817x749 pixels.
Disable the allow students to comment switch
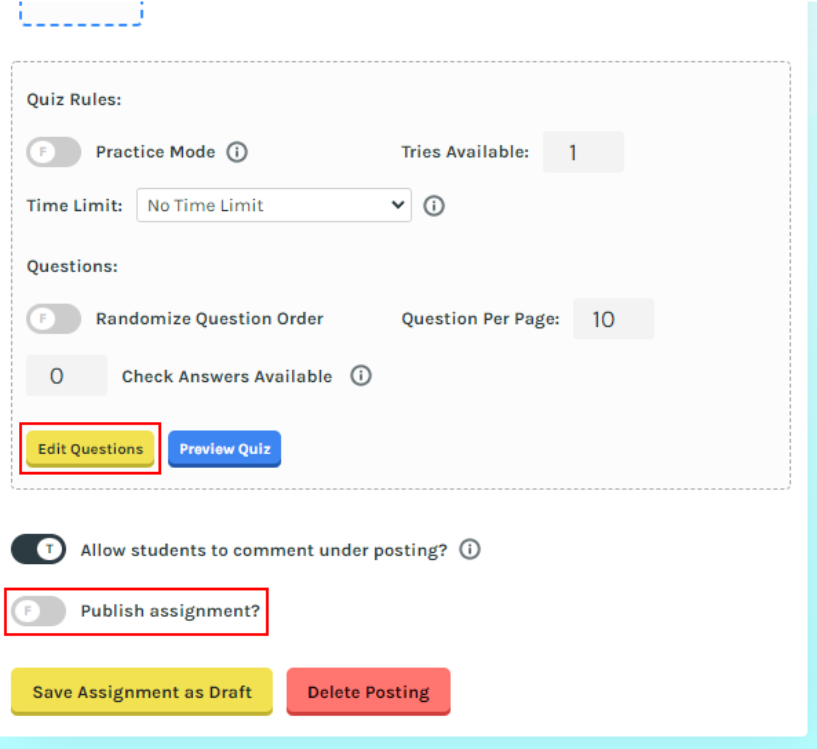point(38,549)
